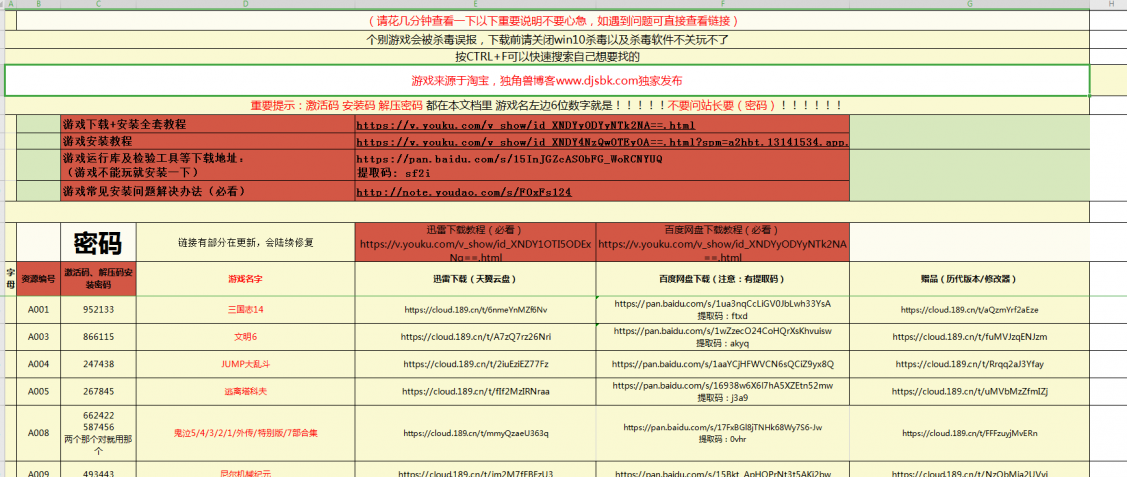
Task: Click the 迅雷下载（天翼云盘） header cell
Action: tap(475, 278)
